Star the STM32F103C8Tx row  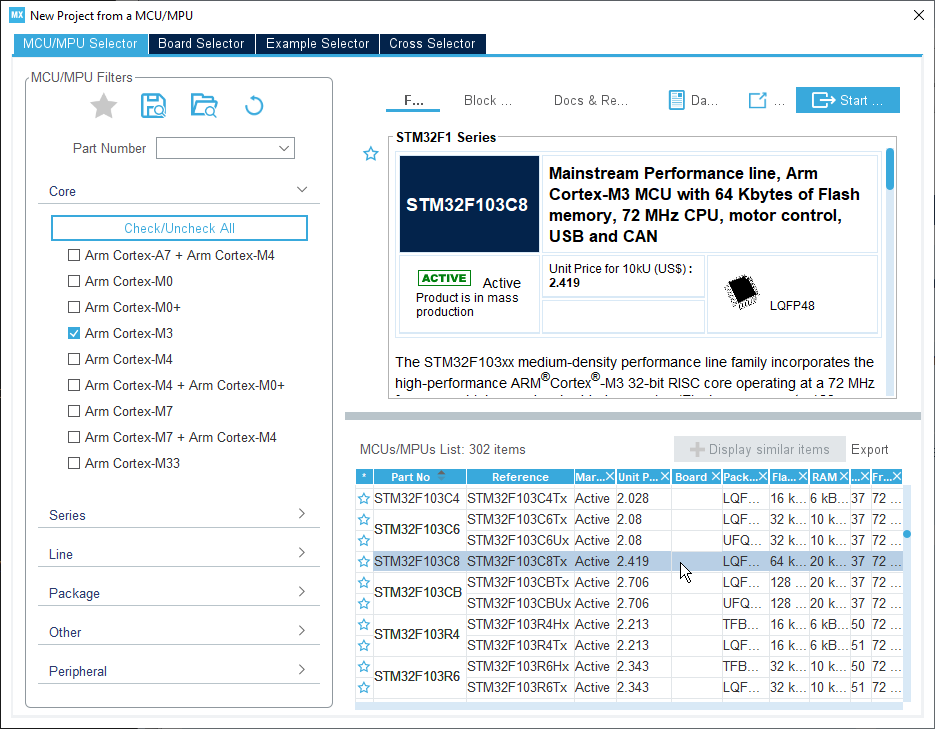coord(364,562)
